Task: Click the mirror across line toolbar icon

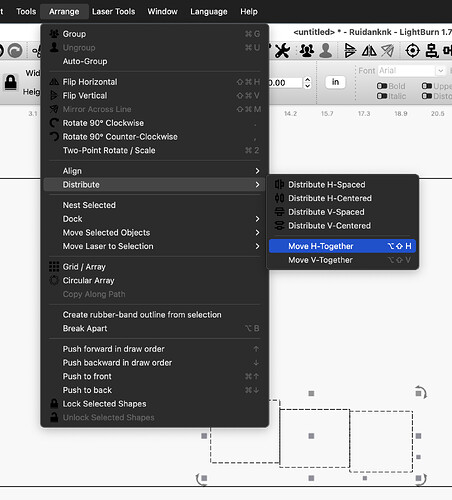Action: pos(387,51)
